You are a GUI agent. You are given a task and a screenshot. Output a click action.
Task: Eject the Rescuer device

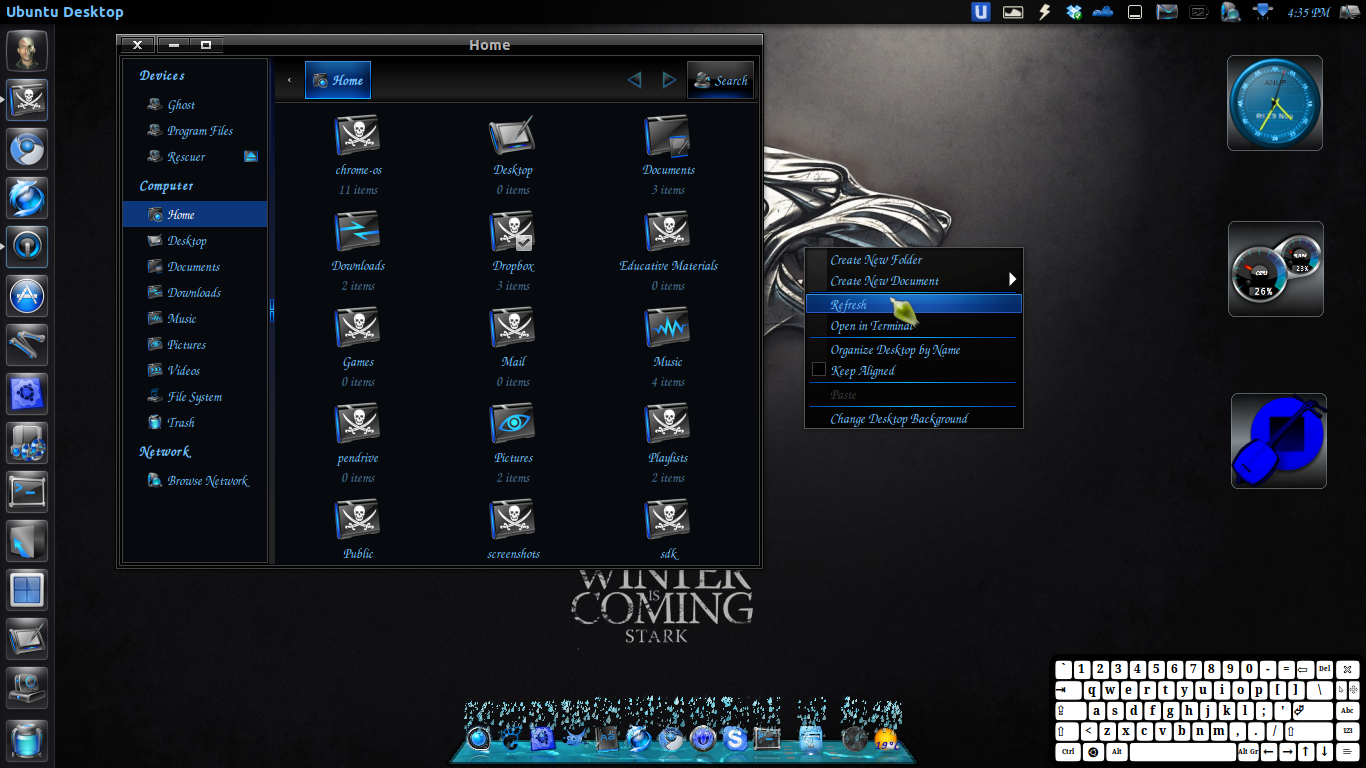pyautogui.click(x=251, y=156)
